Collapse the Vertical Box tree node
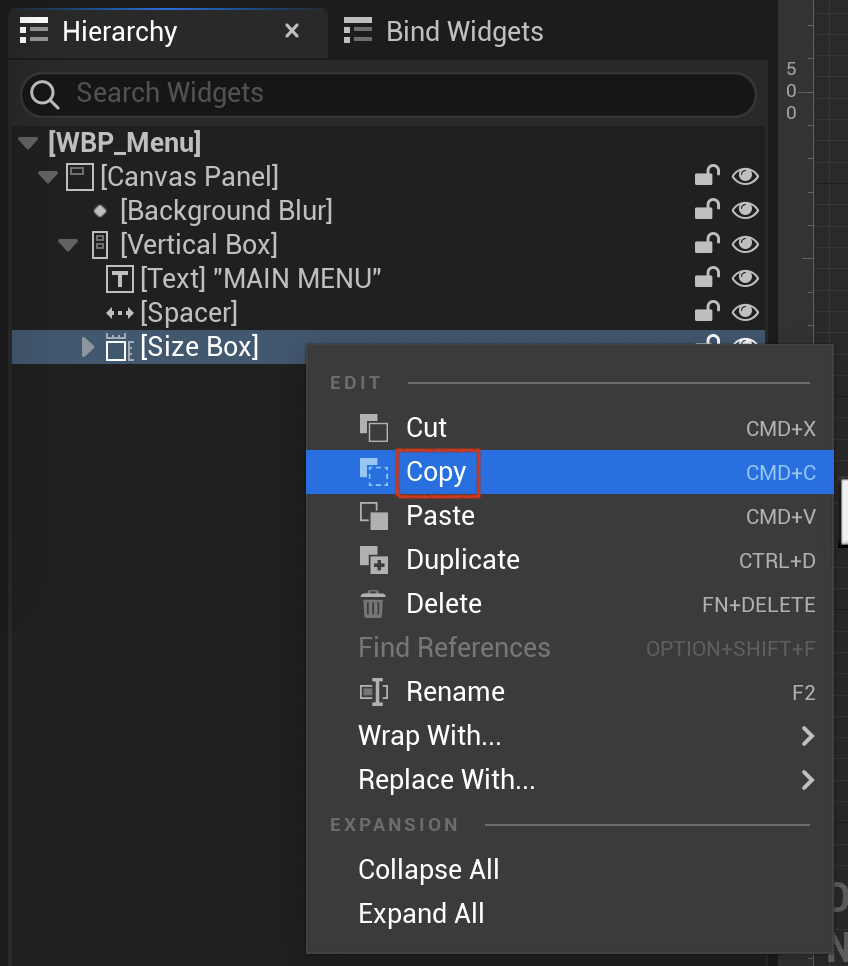Image resolution: width=848 pixels, height=966 pixels. click(x=68, y=245)
